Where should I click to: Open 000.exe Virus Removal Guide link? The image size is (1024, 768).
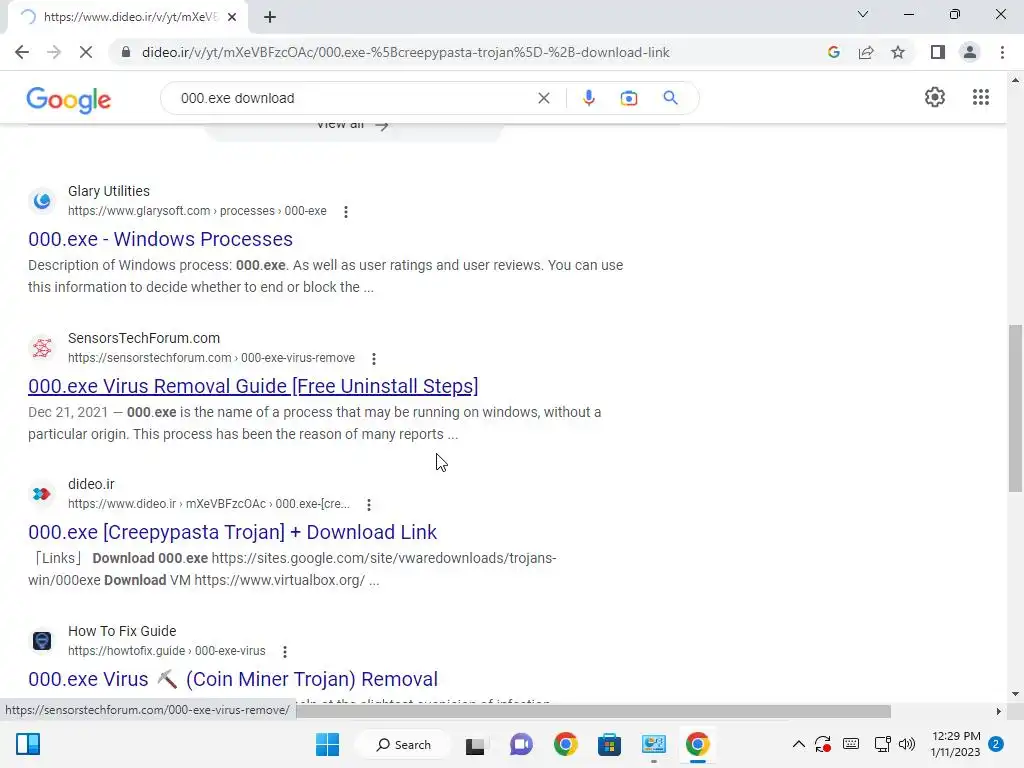click(253, 386)
